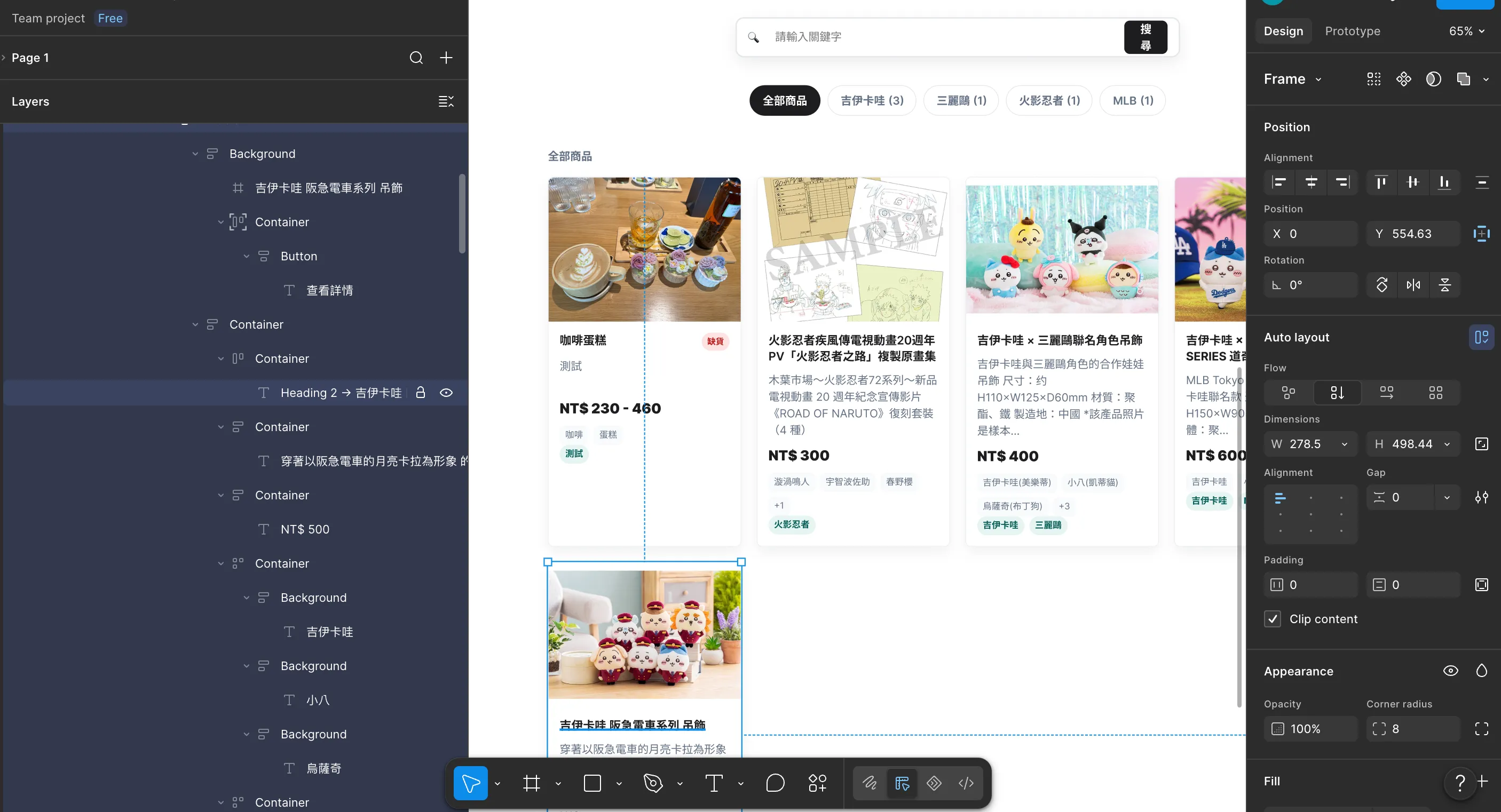Click the align left icon
The height and width of the screenshot is (812, 1501).
tap(1279, 182)
